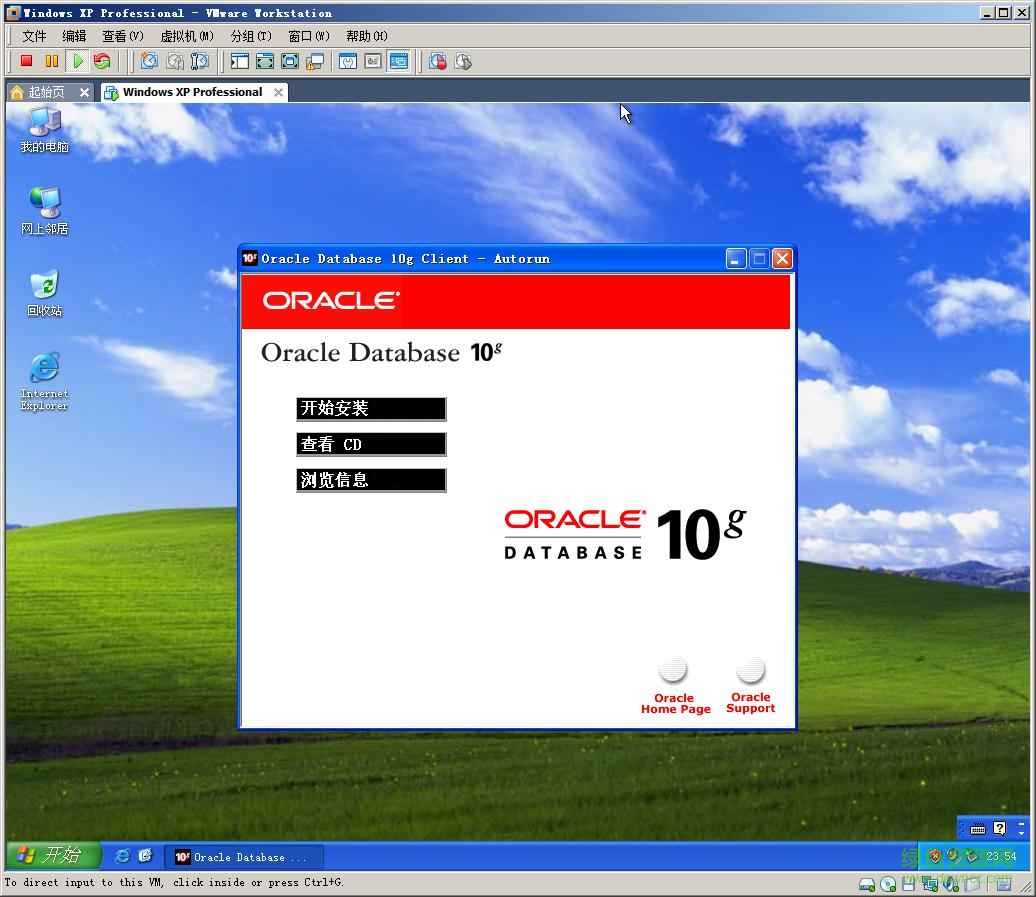Open the 虚拟机 menu
The height and width of the screenshot is (897, 1036).
point(185,36)
